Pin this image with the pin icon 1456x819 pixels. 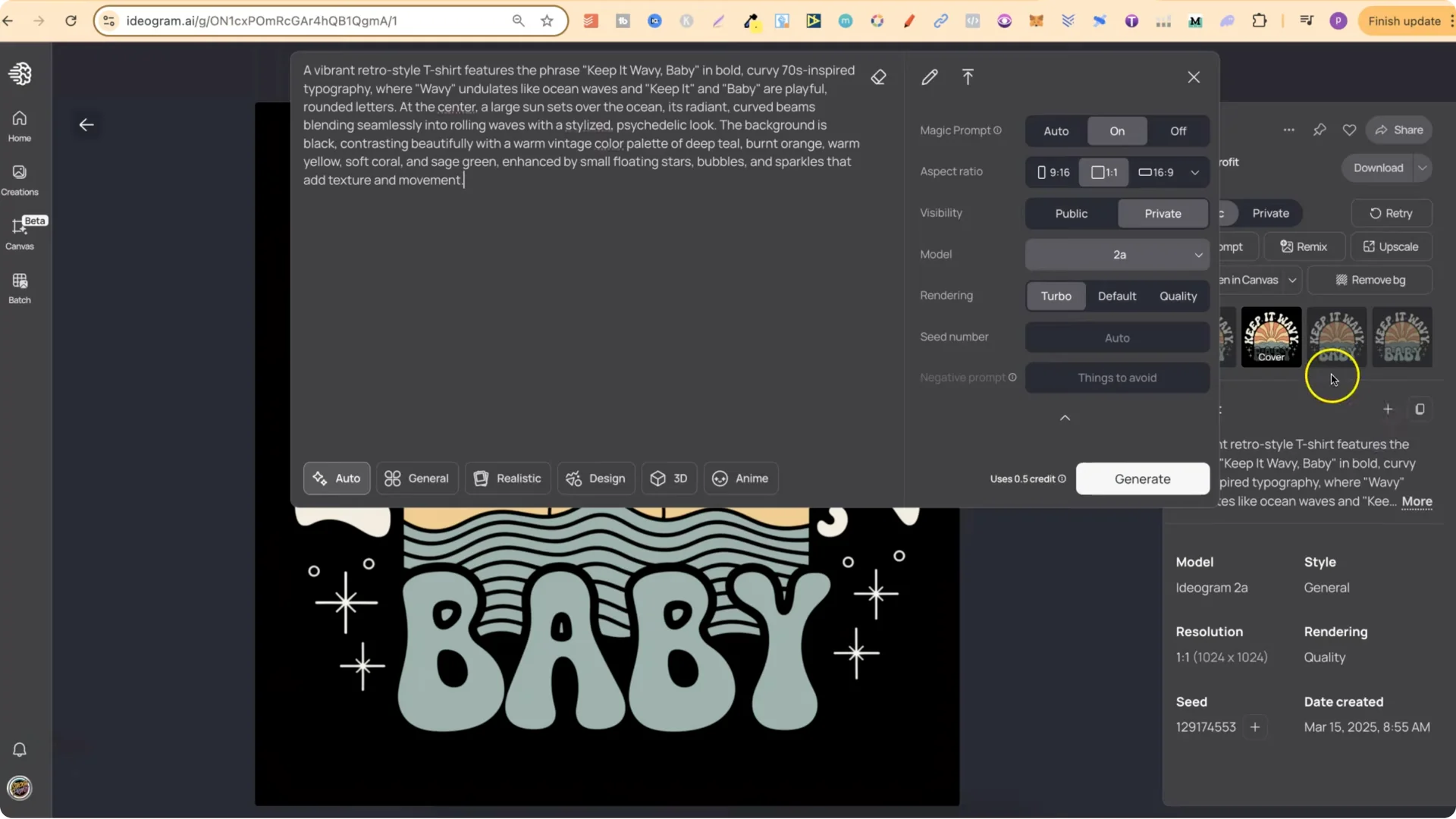[x=1320, y=130]
